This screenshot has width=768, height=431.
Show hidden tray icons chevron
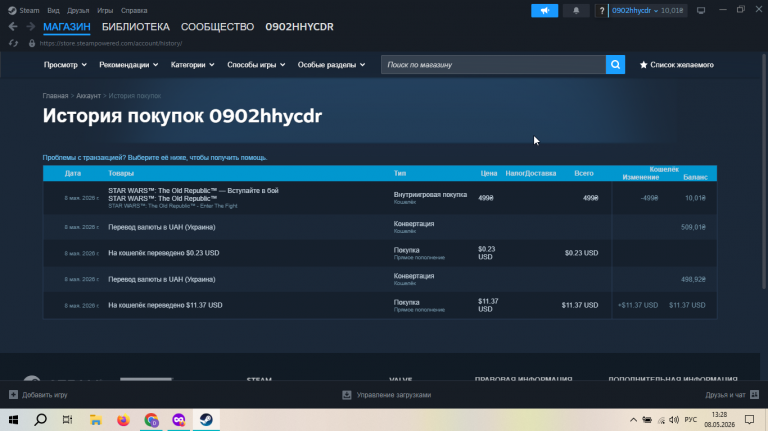coord(633,420)
